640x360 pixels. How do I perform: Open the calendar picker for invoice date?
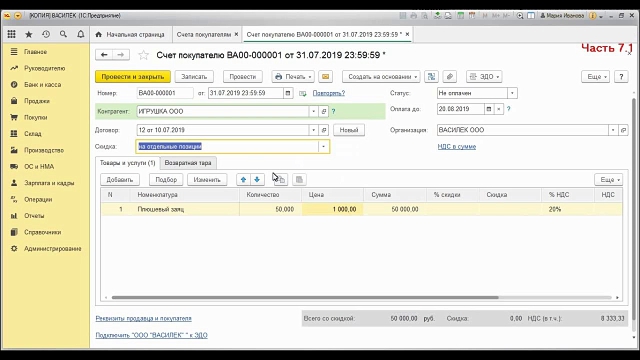click(x=288, y=93)
